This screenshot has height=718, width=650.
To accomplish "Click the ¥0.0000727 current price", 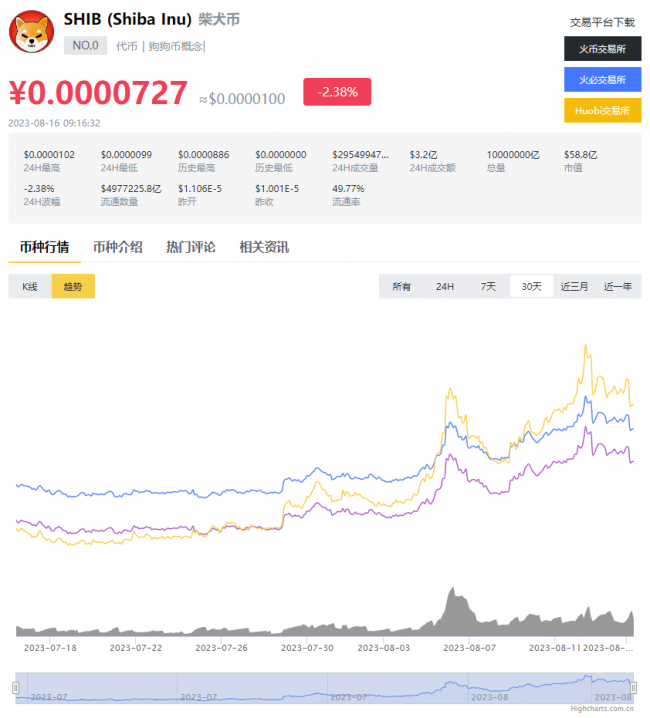I will coord(98,92).
